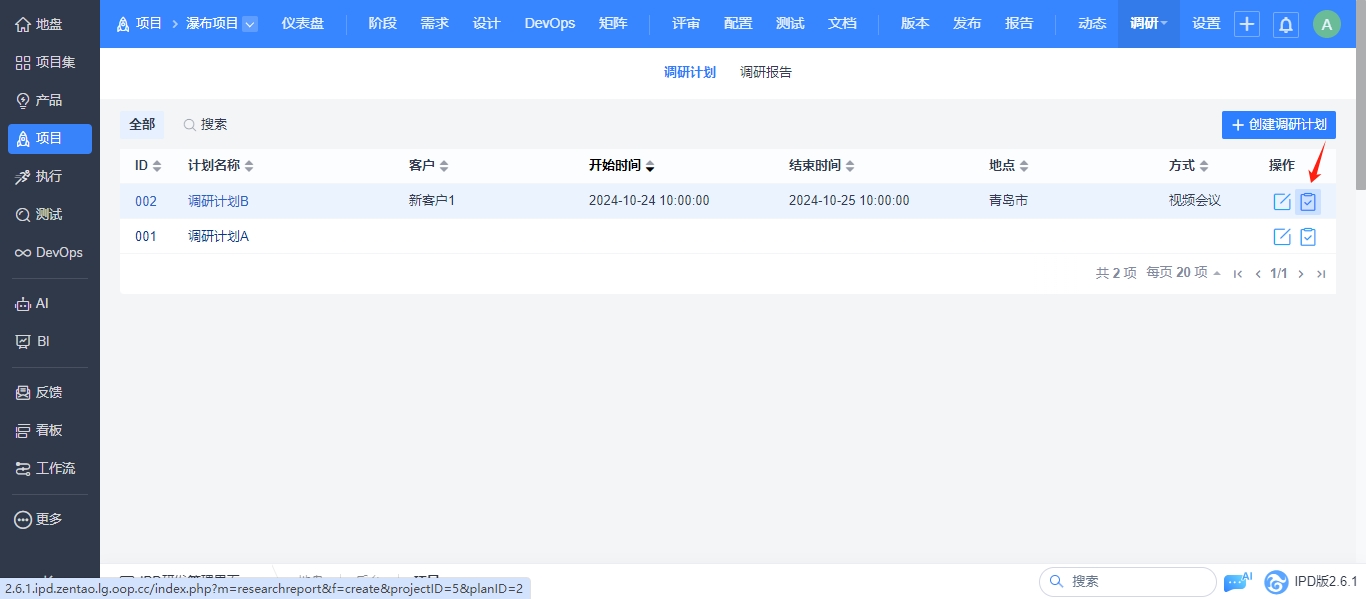
Task: Click the create-report icon for 调研计划B
Action: pyautogui.click(x=1308, y=202)
